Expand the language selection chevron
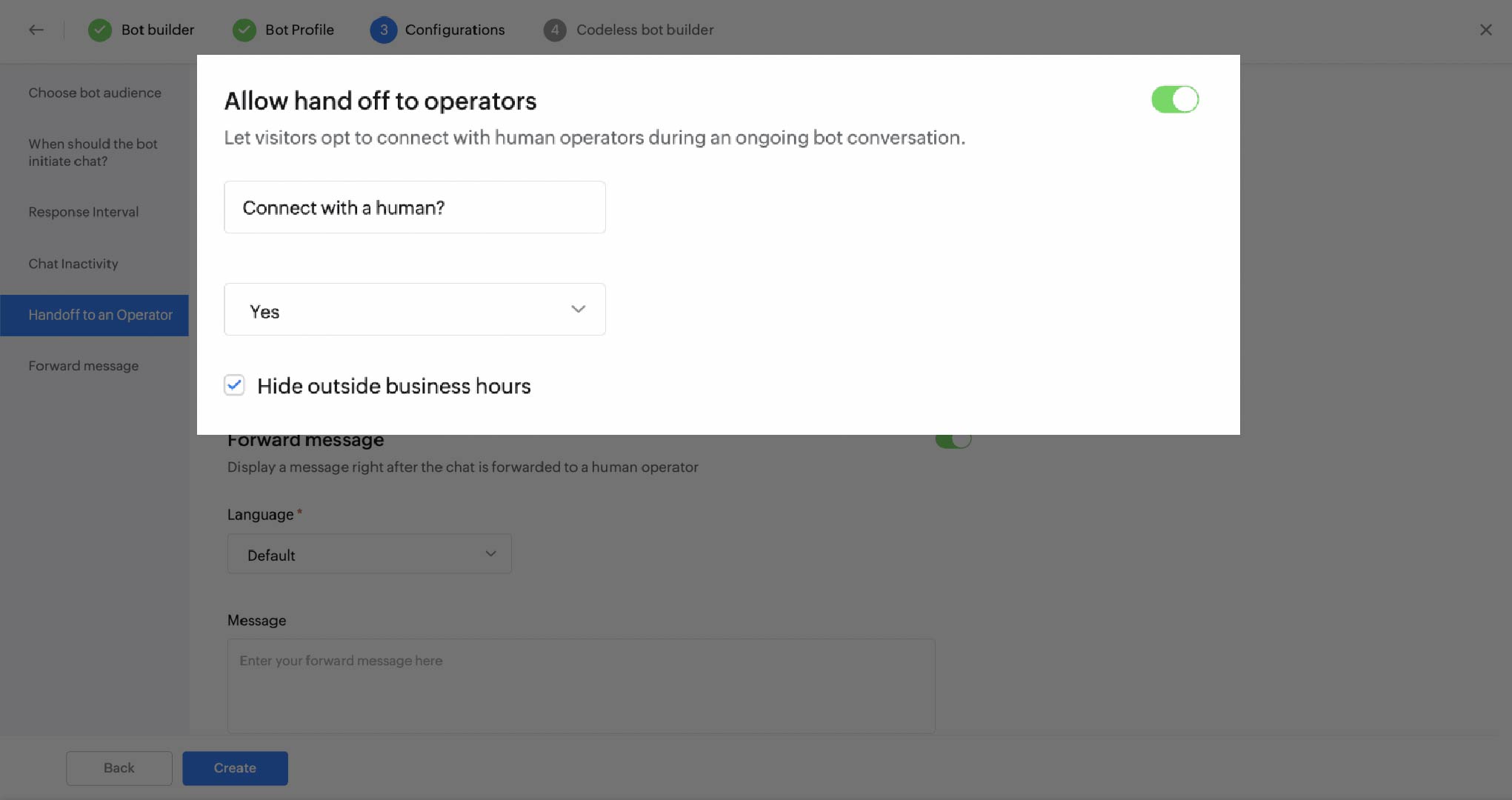 point(490,554)
